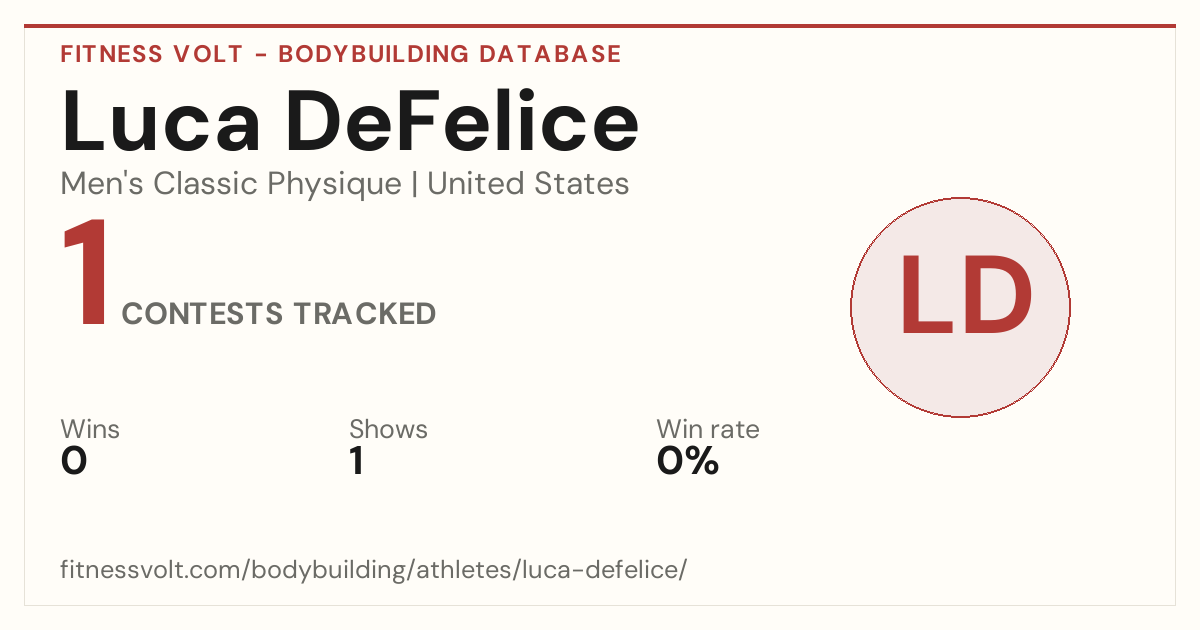Click the 0% win rate value
The height and width of the screenshot is (630, 1200).
tap(688, 461)
